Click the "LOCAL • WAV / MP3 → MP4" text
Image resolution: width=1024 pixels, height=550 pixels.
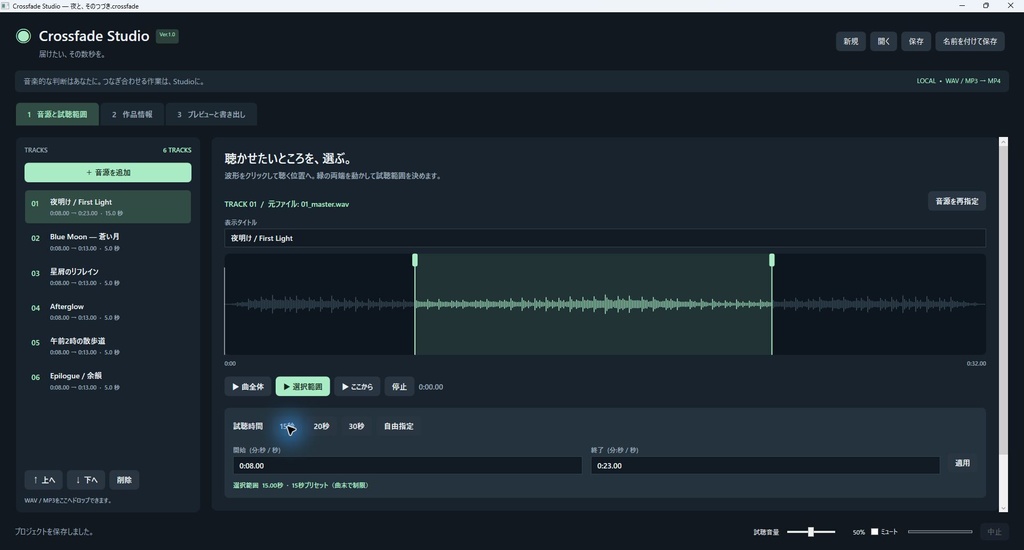tap(958, 81)
